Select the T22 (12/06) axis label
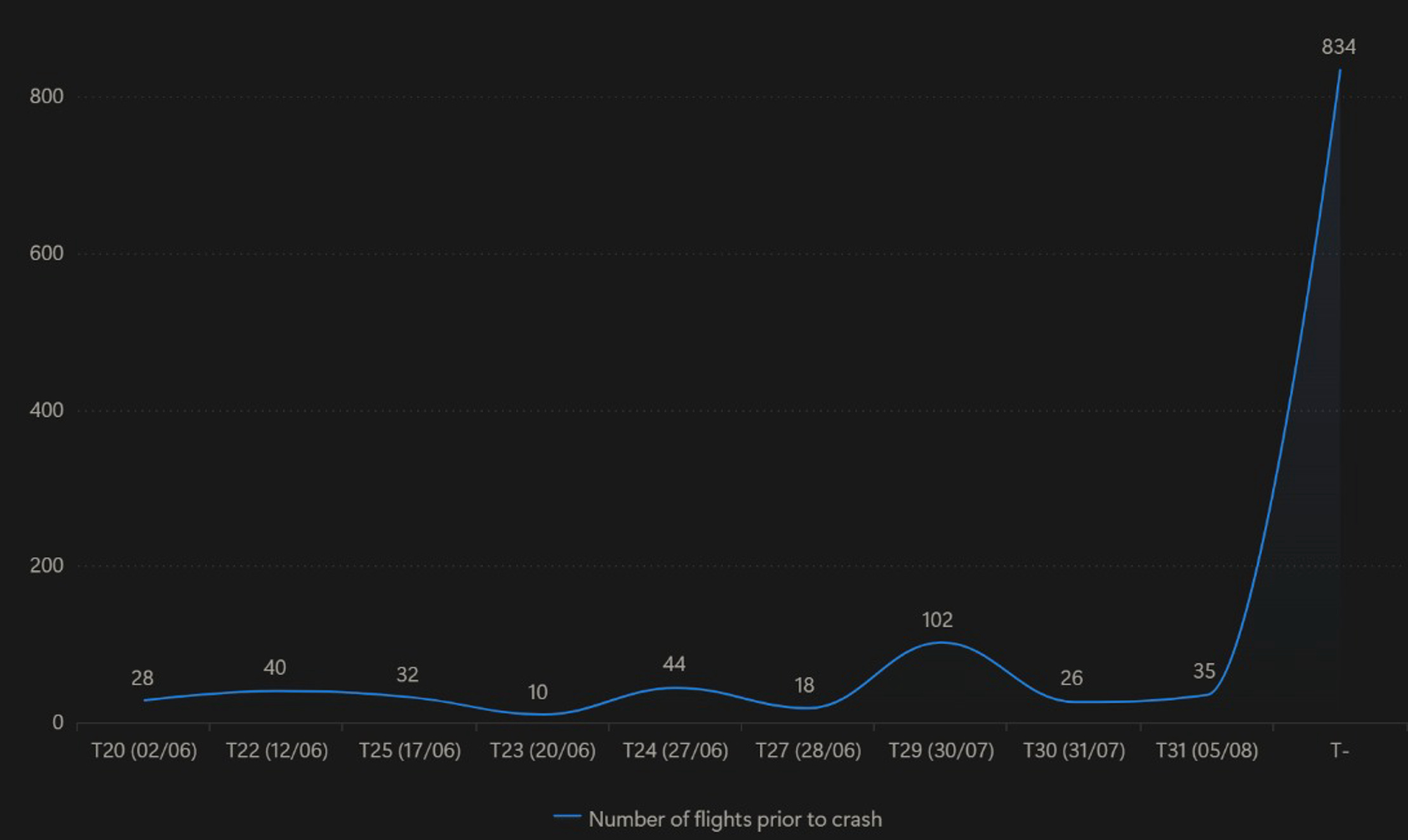 pos(277,751)
